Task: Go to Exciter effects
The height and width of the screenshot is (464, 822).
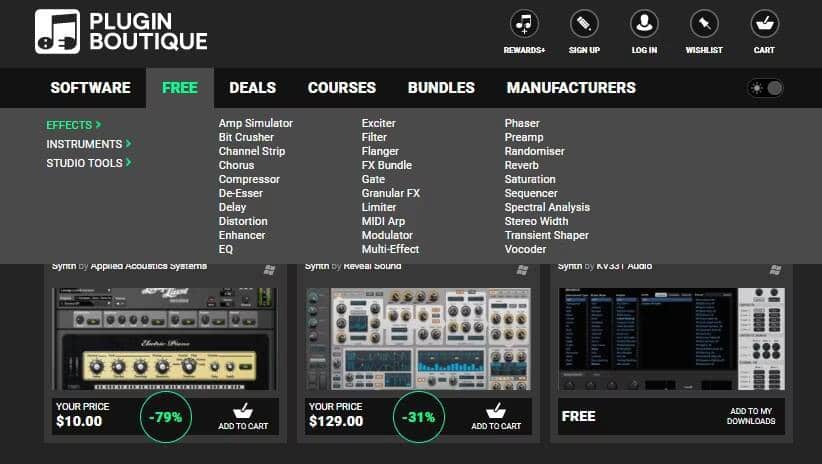Action: [378, 123]
